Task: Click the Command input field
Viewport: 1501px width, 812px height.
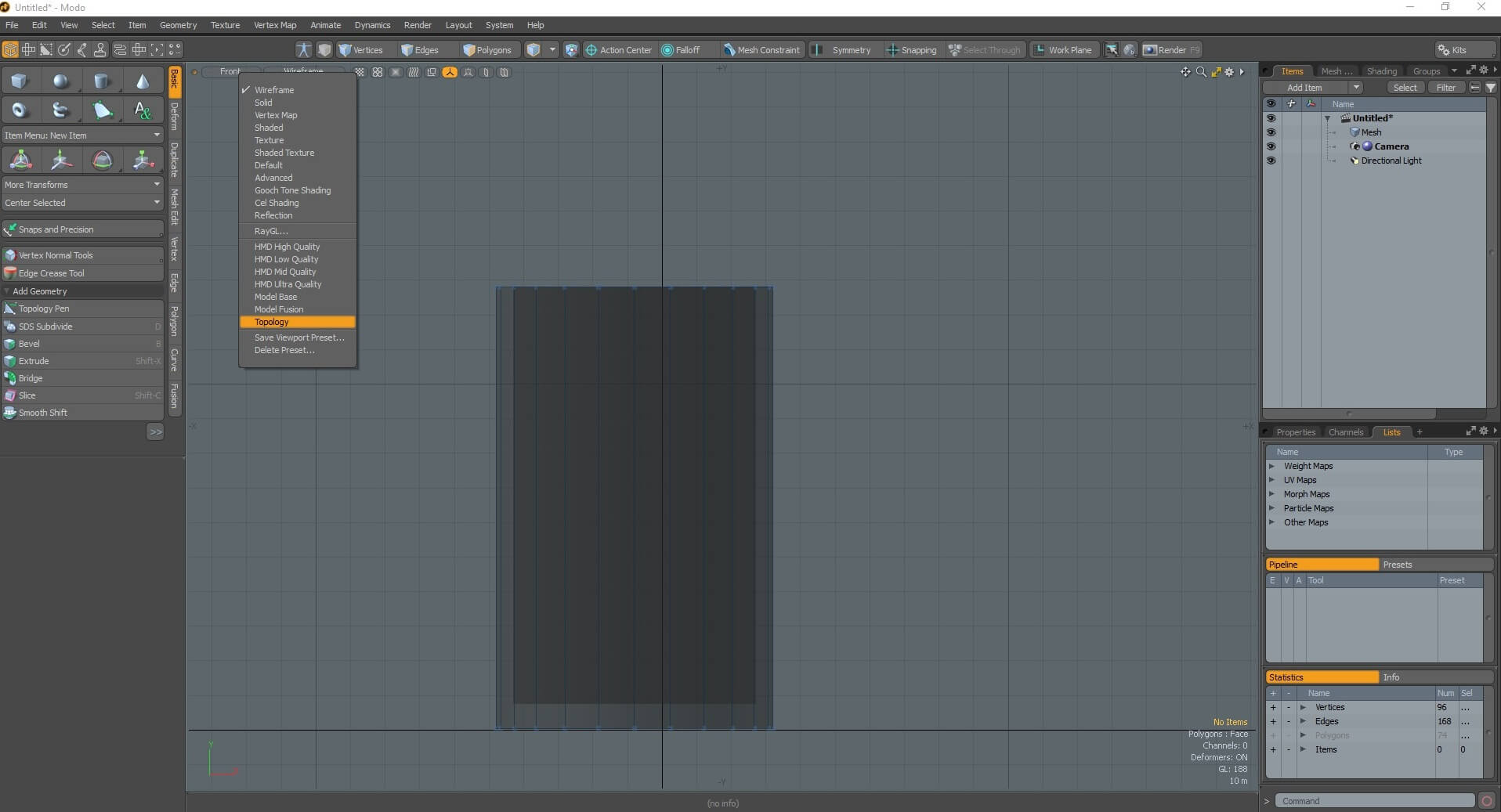Action: [x=1375, y=800]
